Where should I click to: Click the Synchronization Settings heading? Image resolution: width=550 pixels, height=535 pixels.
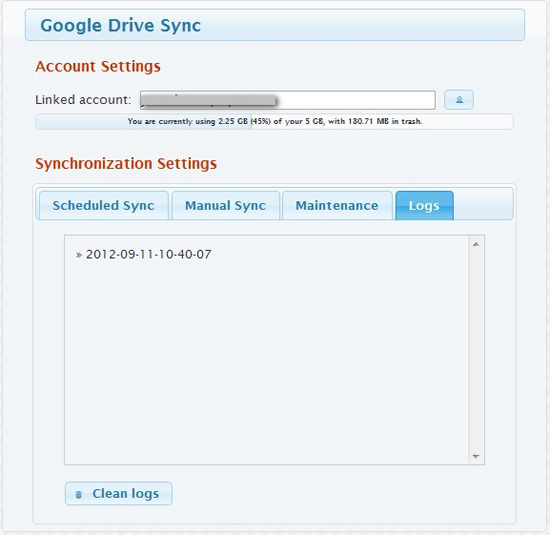[x=126, y=164]
